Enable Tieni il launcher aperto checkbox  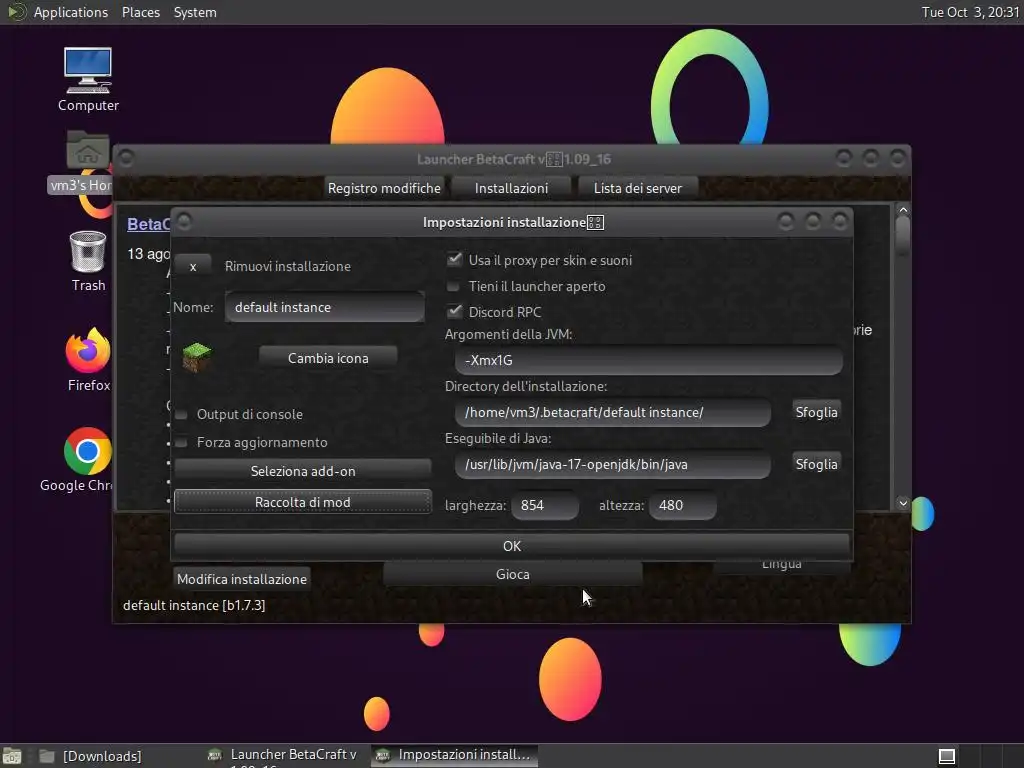tap(453, 286)
